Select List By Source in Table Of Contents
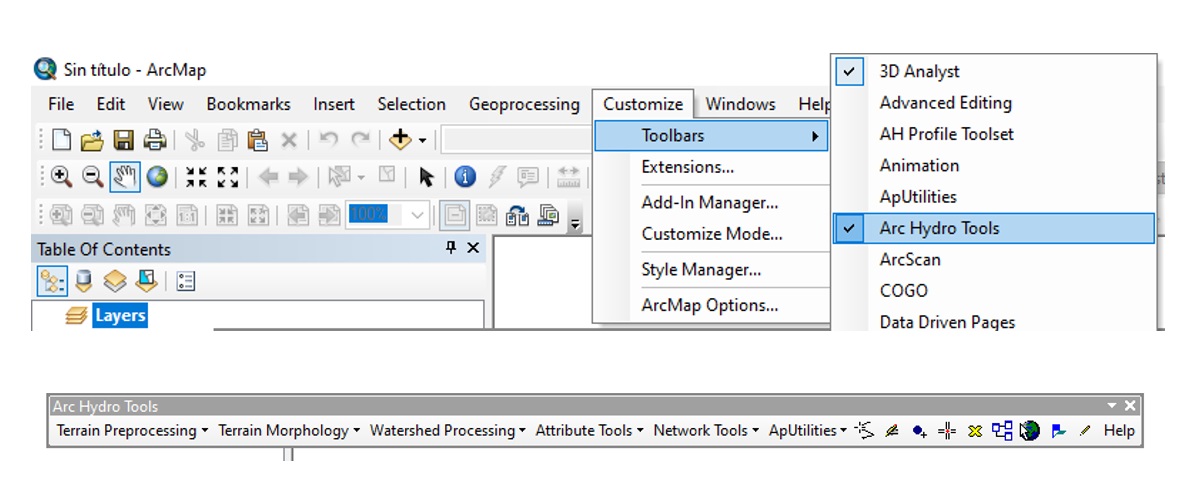The height and width of the screenshot is (485, 1179). 82,281
